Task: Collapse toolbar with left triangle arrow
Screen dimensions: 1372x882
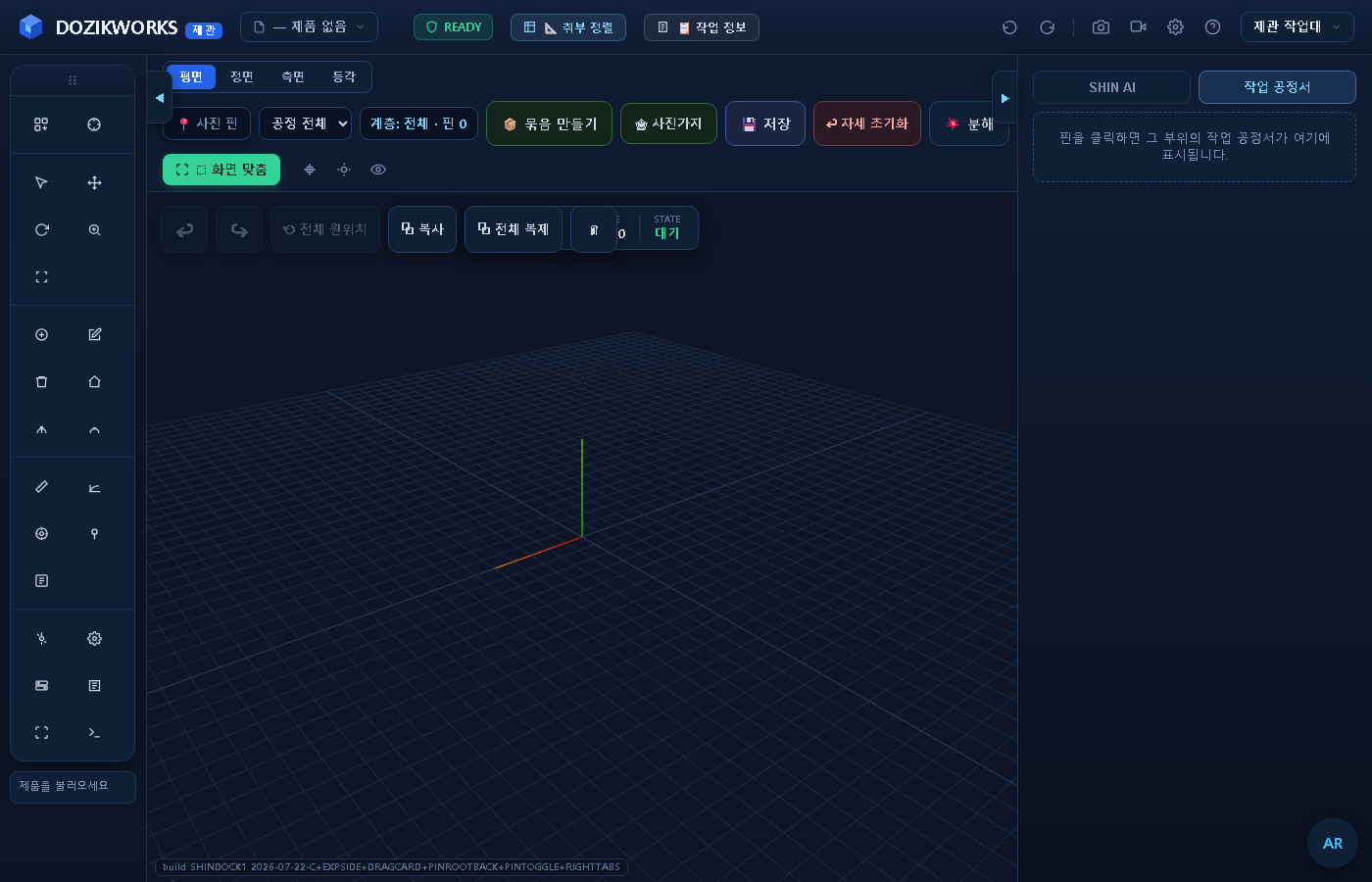Action: tap(160, 98)
